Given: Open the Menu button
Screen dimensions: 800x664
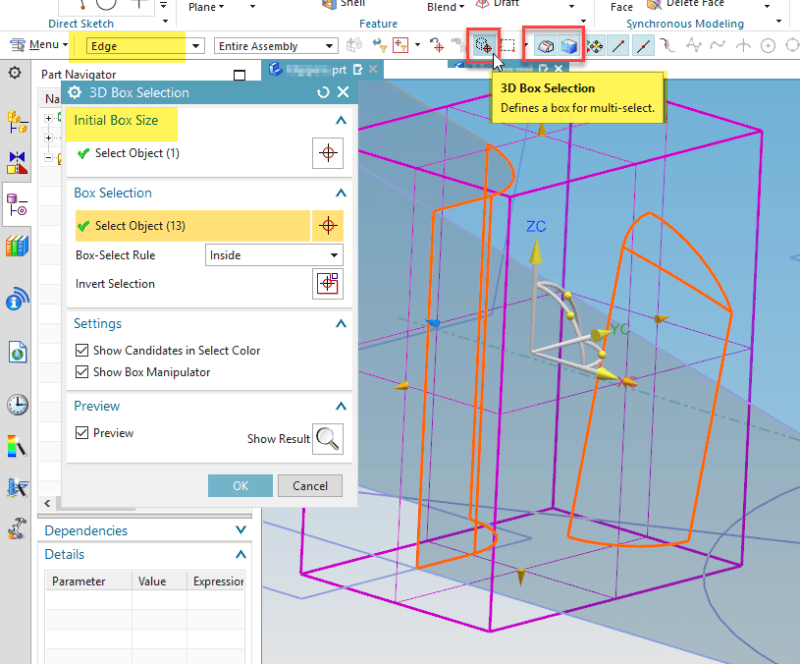Looking at the screenshot, I should tap(39, 45).
